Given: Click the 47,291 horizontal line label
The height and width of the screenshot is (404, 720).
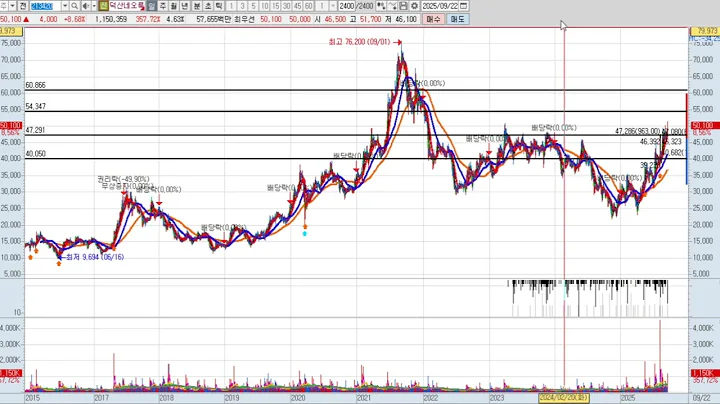Looking at the screenshot, I should point(35,130).
